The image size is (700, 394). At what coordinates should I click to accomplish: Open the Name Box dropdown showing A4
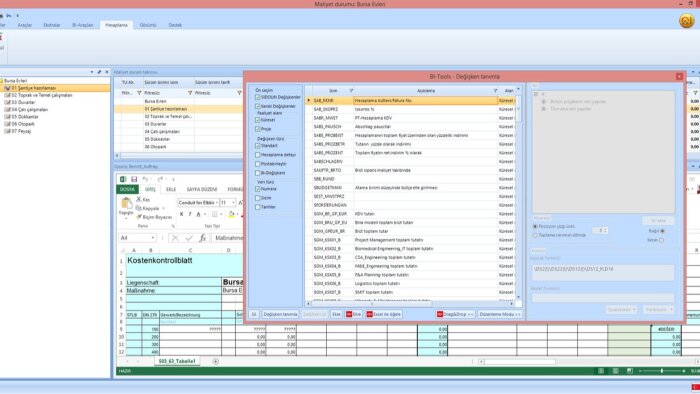pos(153,238)
